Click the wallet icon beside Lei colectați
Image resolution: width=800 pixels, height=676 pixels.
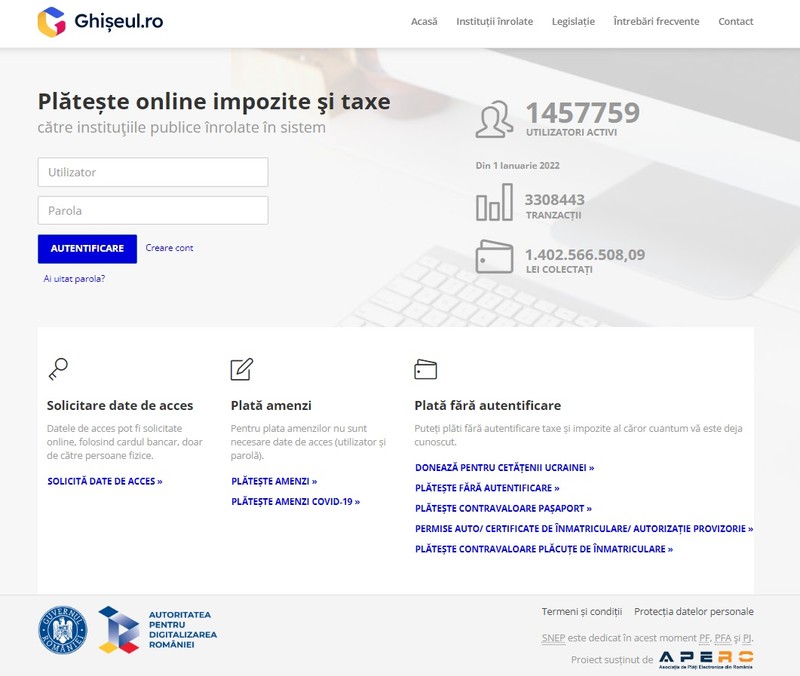[x=494, y=257]
